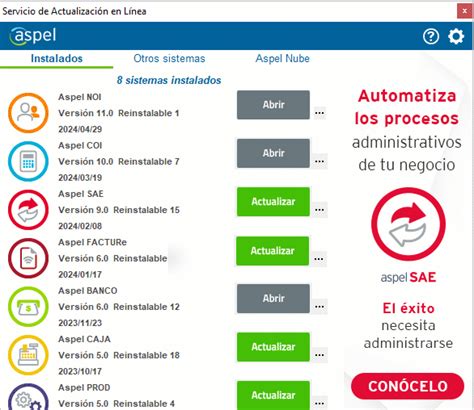Click 'Versión 9.0 Reinstalable 15' text
The height and width of the screenshot is (410, 474).
[119, 210]
